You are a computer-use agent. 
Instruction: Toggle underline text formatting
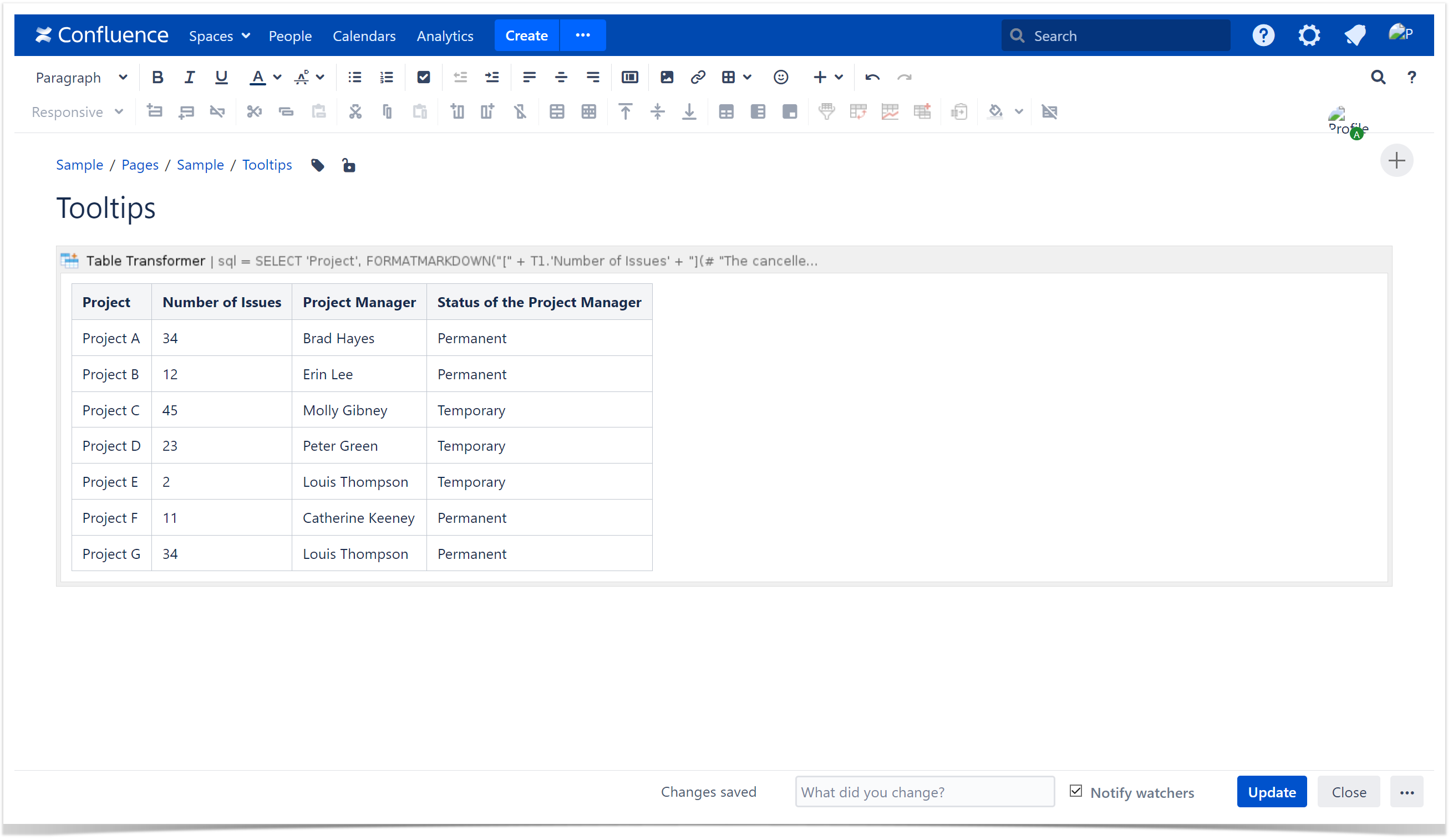tap(221, 77)
